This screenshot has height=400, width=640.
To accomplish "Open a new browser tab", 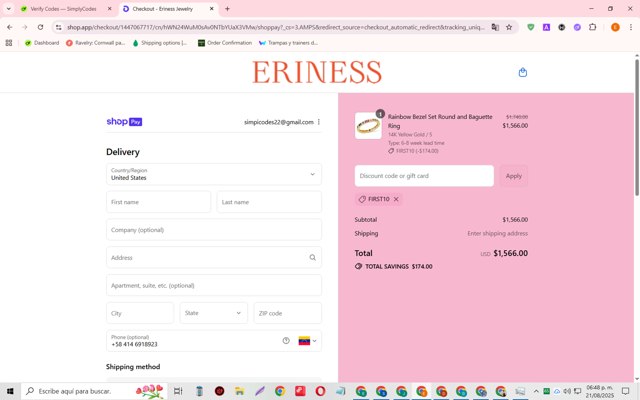I will [x=227, y=9].
